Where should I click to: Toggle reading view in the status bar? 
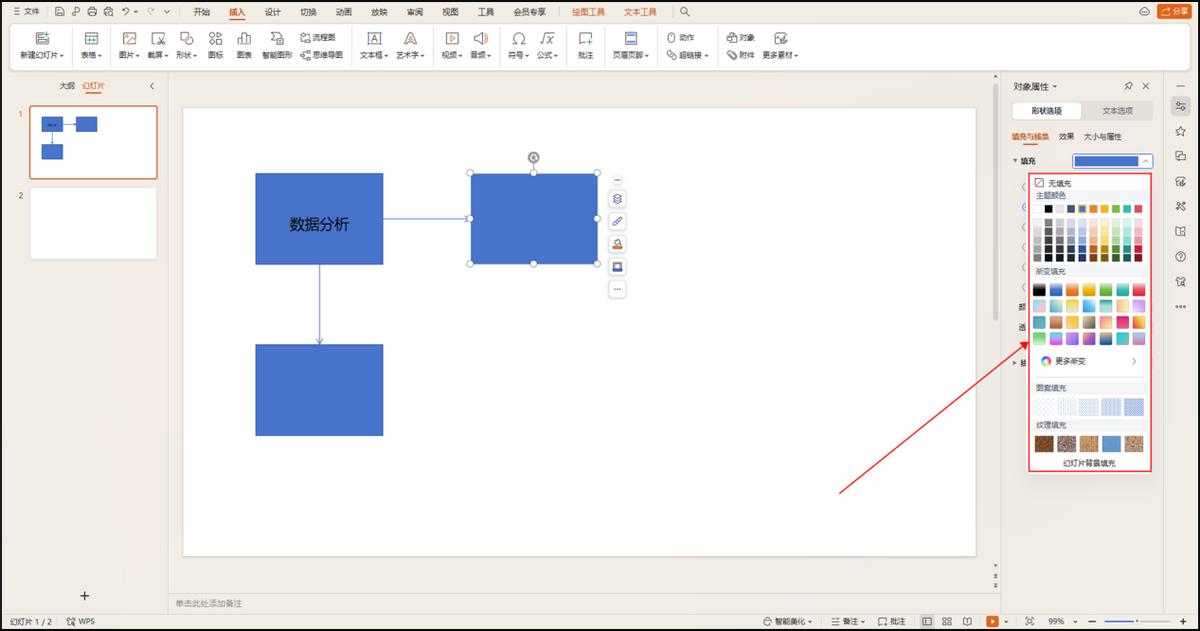[965, 621]
